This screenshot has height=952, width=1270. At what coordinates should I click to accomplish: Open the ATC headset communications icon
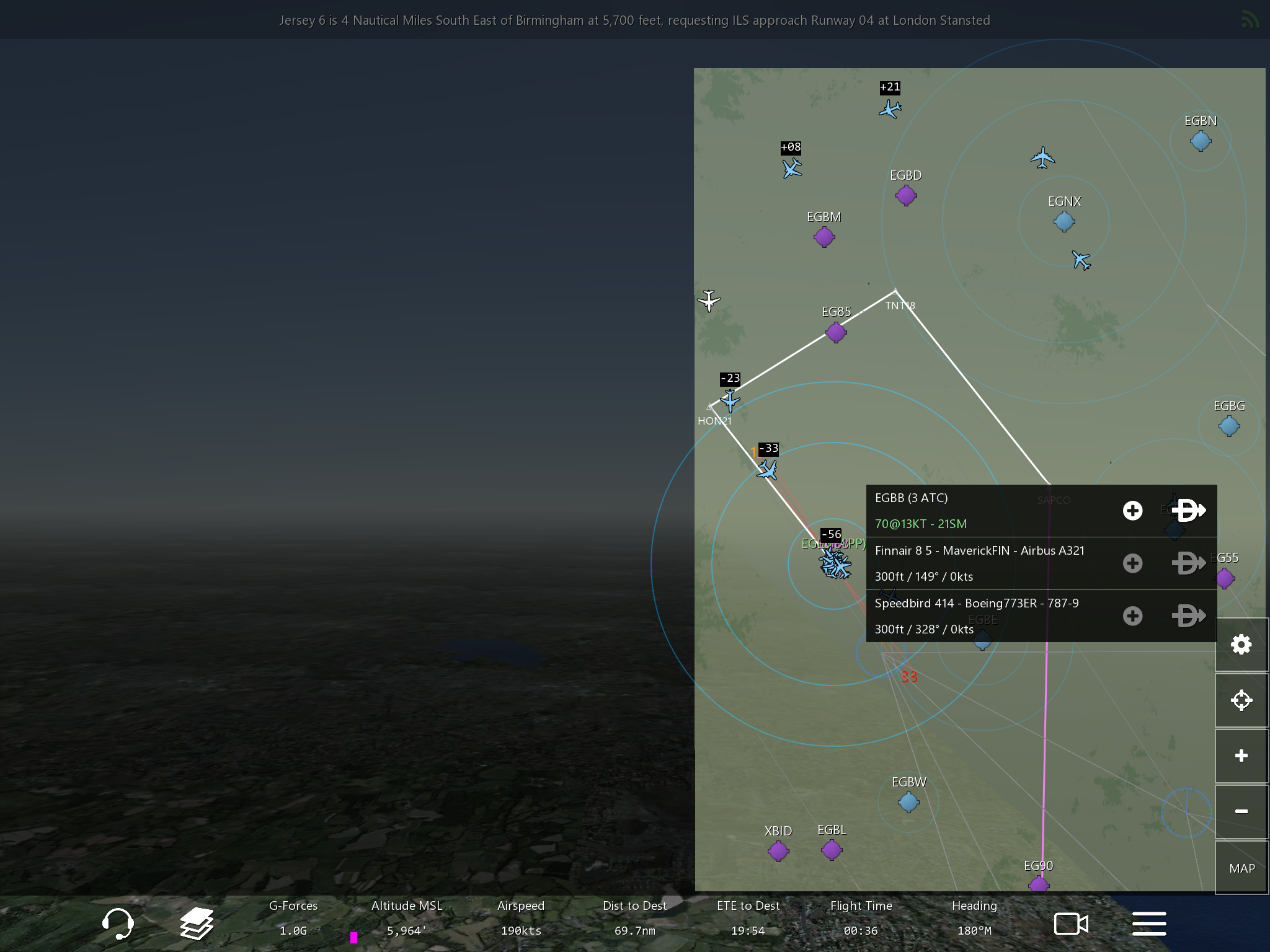[118, 923]
